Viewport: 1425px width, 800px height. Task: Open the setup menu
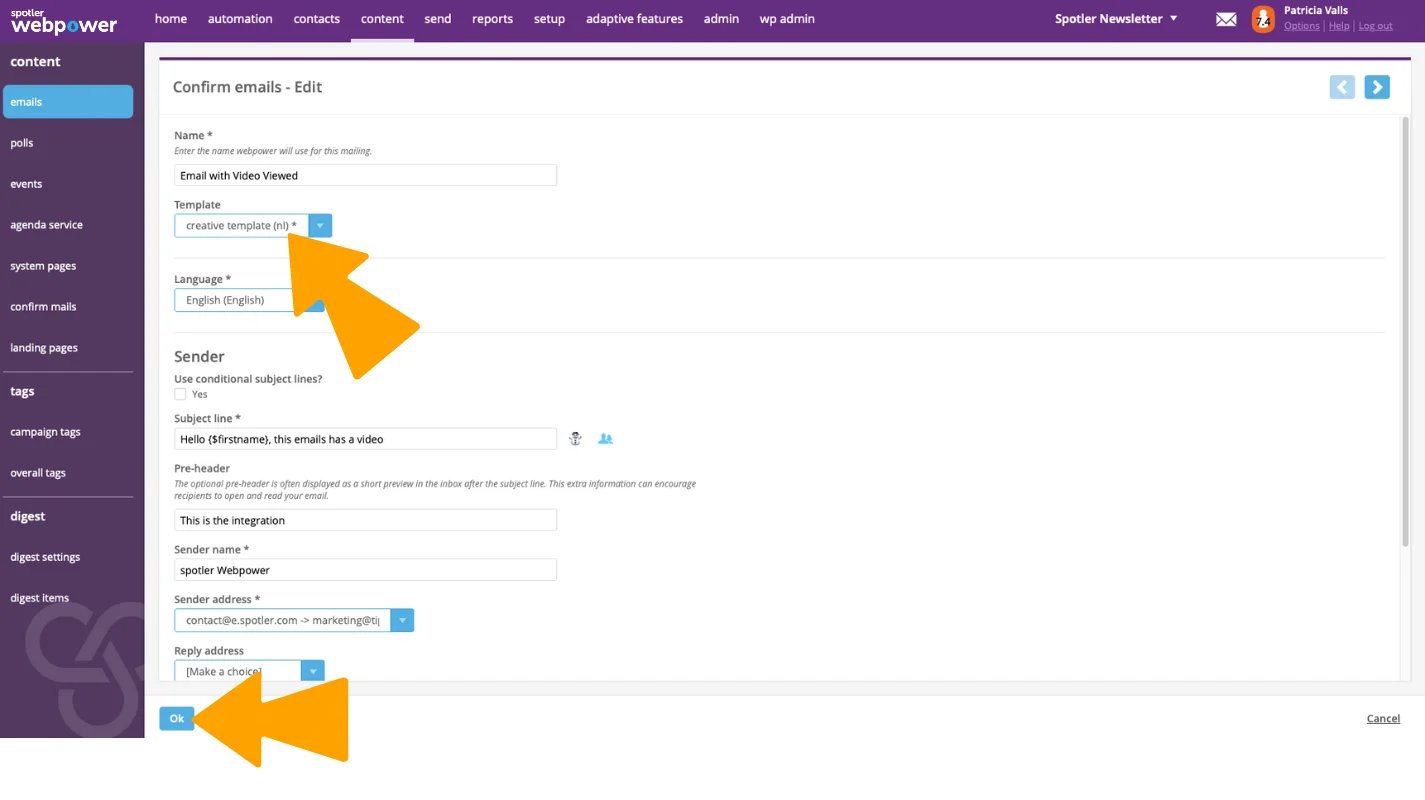pos(549,19)
